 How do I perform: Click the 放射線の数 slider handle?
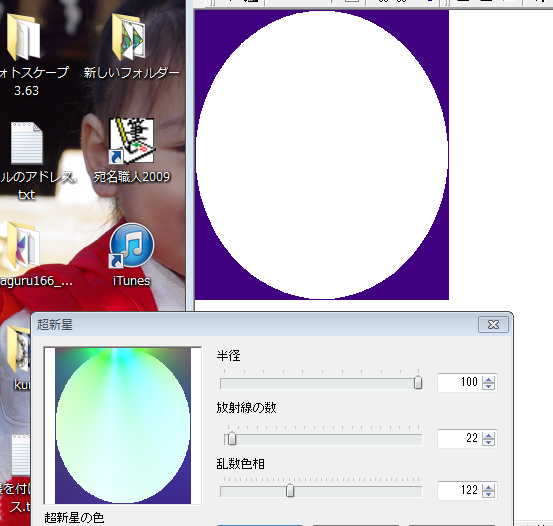(x=232, y=439)
